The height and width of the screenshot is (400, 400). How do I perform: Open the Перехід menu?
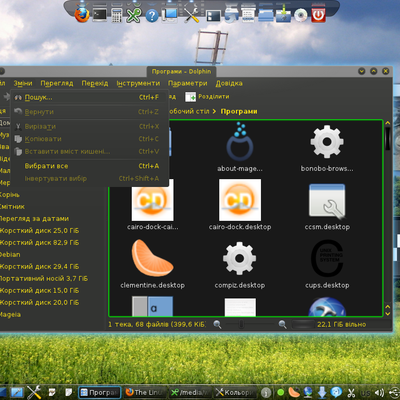[x=95, y=83]
